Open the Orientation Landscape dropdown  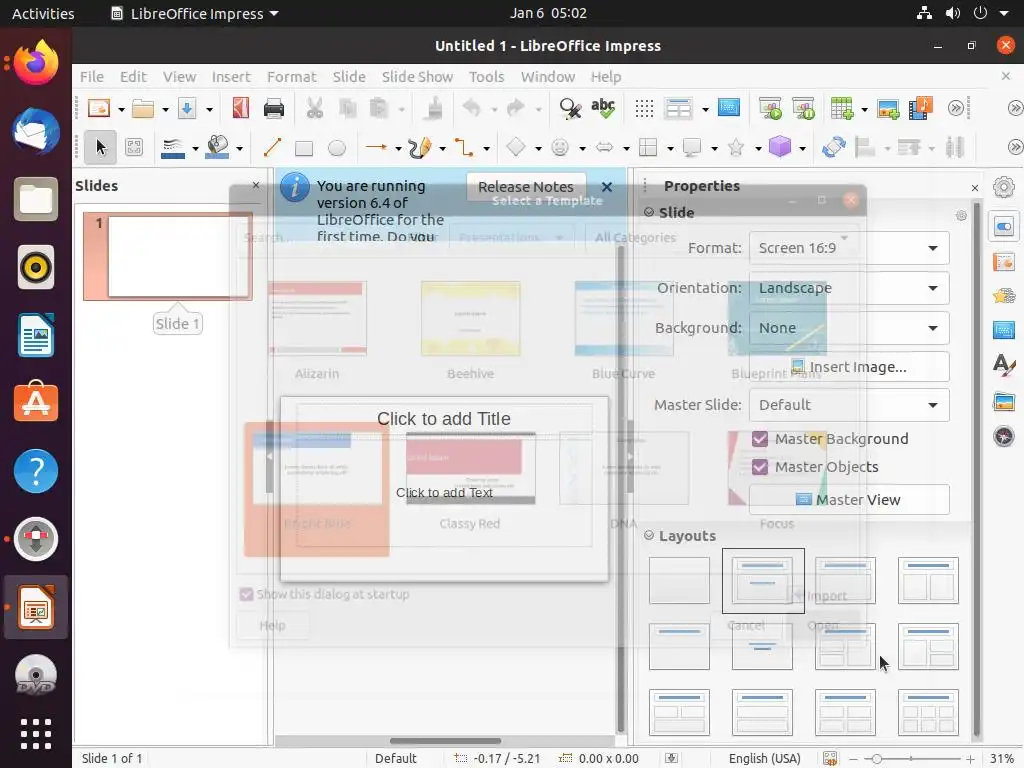849,288
